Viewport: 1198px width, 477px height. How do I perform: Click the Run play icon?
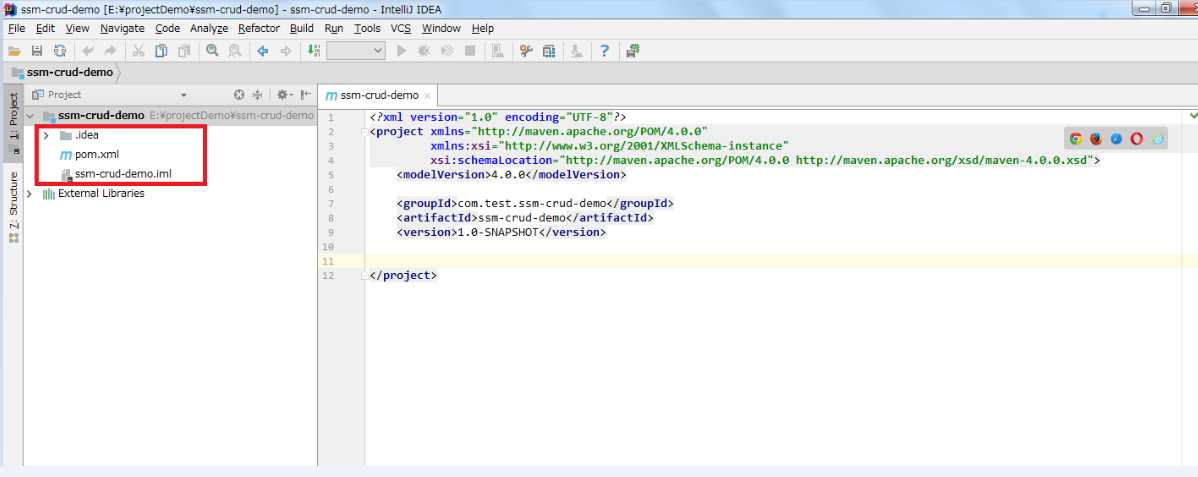tap(401, 51)
